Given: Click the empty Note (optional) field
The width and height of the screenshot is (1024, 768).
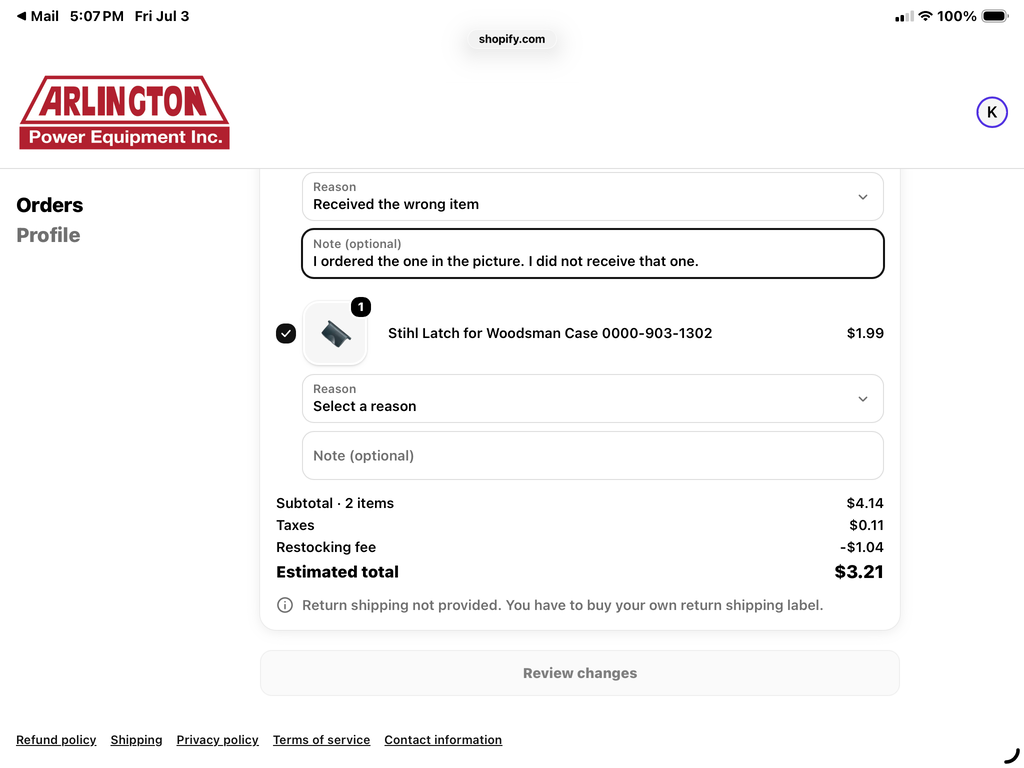Looking at the screenshot, I should pos(592,456).
